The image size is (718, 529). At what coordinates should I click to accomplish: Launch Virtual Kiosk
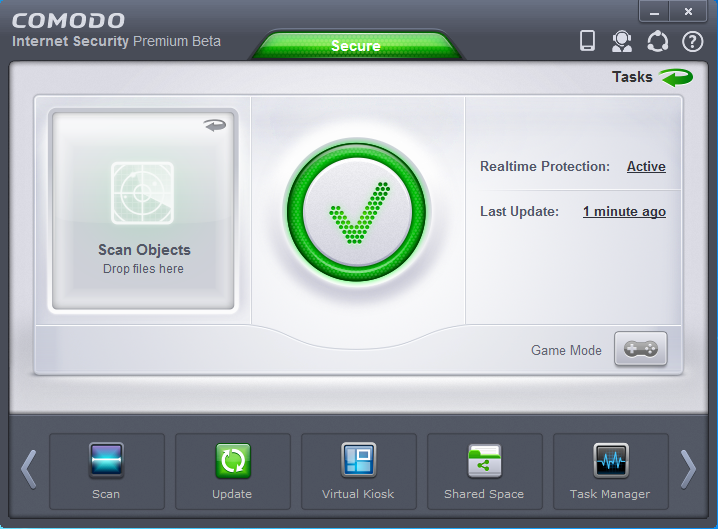[x=359, y=471]
